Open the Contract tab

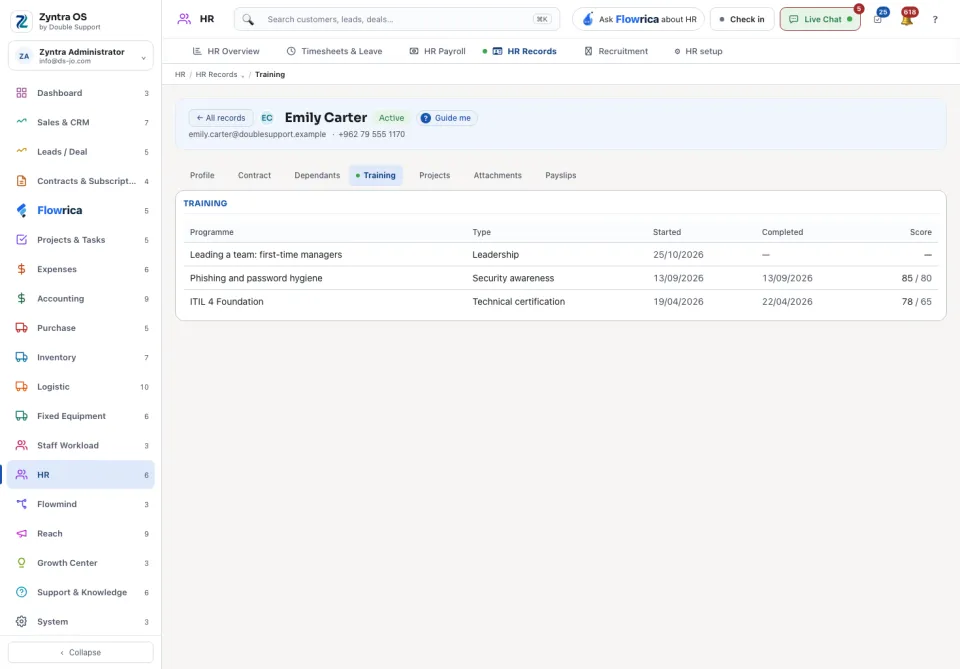coord(254,176)
